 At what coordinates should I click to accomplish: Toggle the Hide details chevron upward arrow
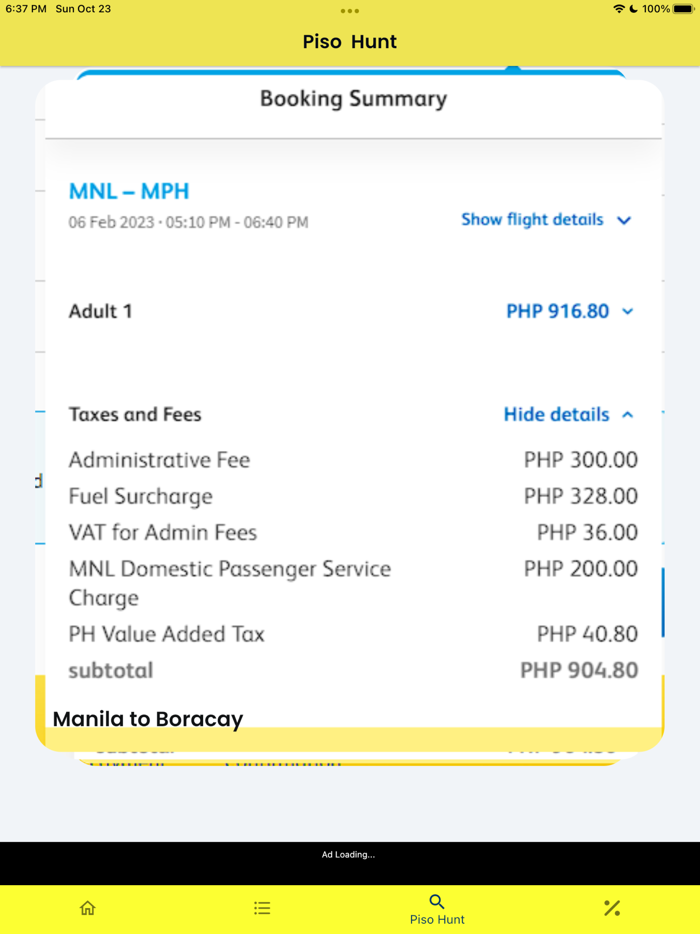pyautogui.click(x=627, y=414)
